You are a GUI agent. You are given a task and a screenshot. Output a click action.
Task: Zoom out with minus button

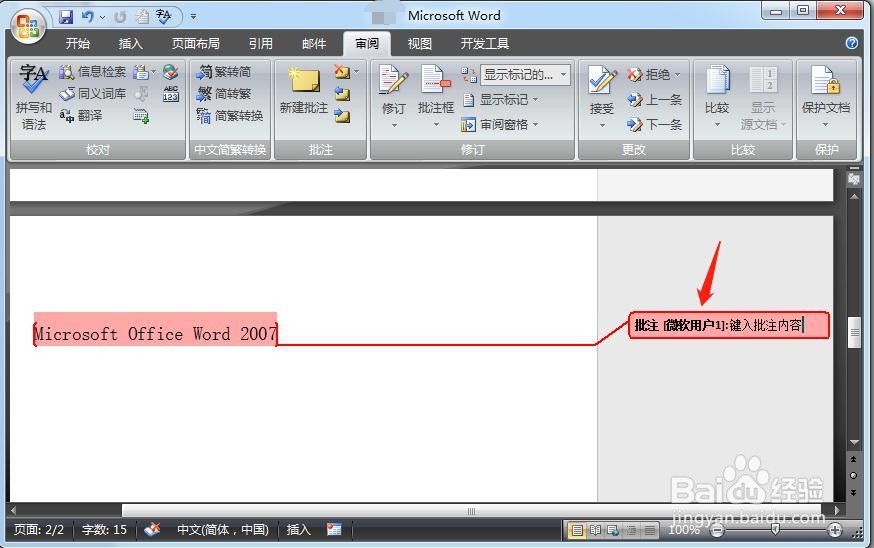717,530
